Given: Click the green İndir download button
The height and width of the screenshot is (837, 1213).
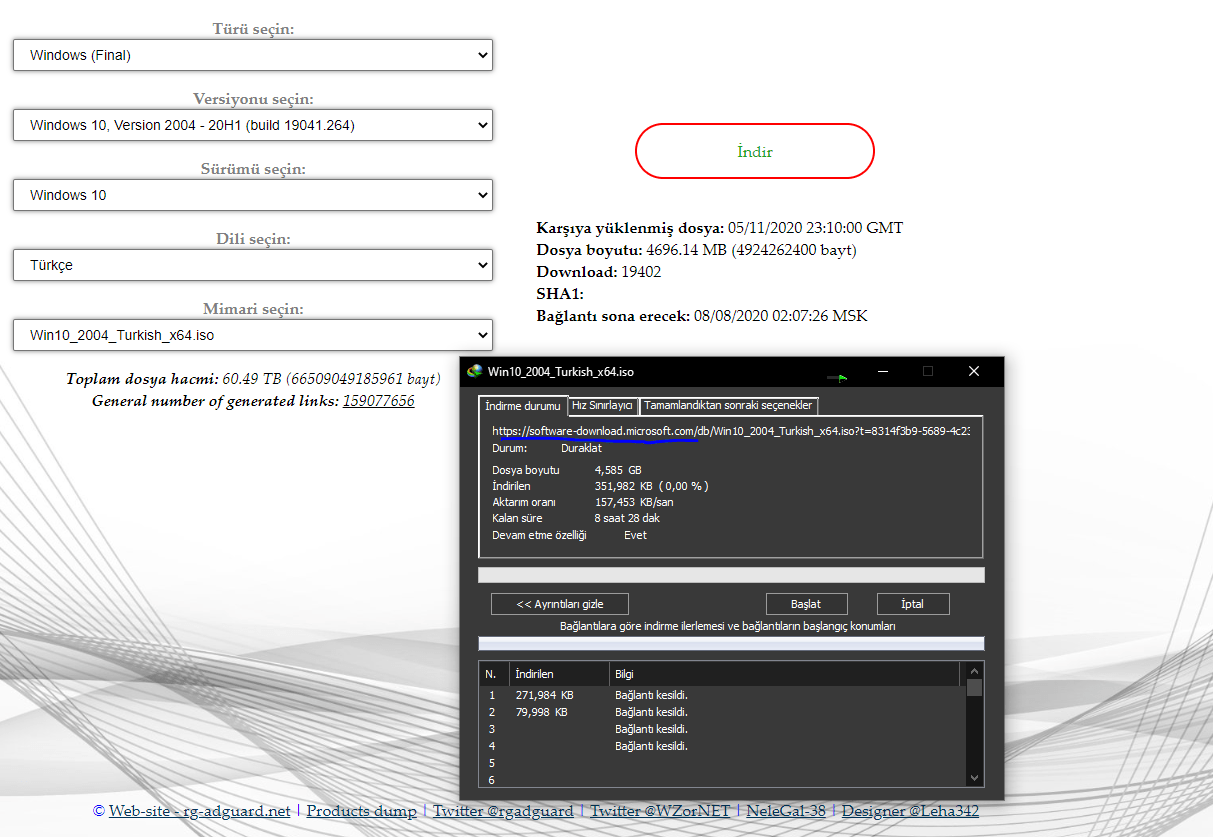Looking at the screenshot, I should click(755, 151).
